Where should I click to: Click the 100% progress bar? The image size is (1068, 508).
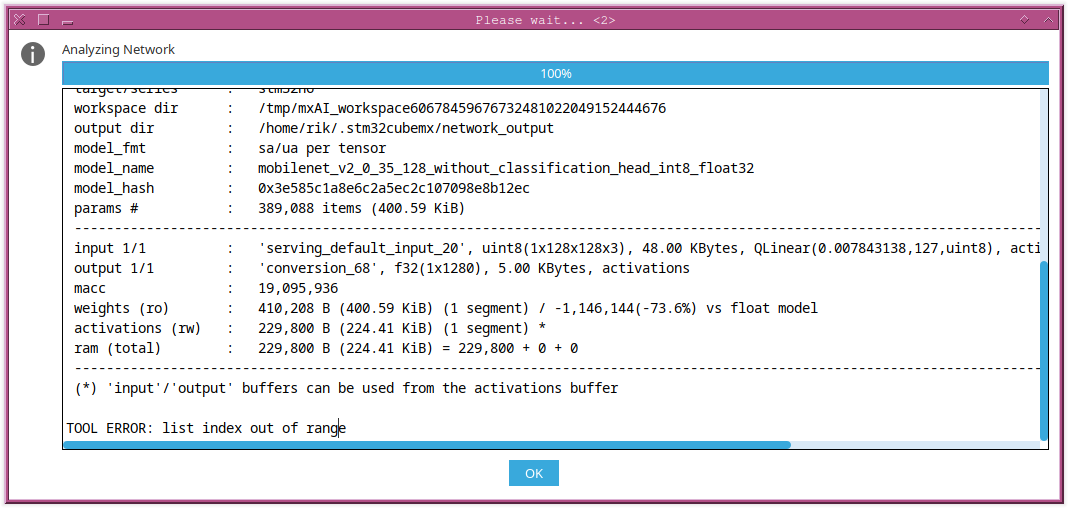[x=555, y=74]
